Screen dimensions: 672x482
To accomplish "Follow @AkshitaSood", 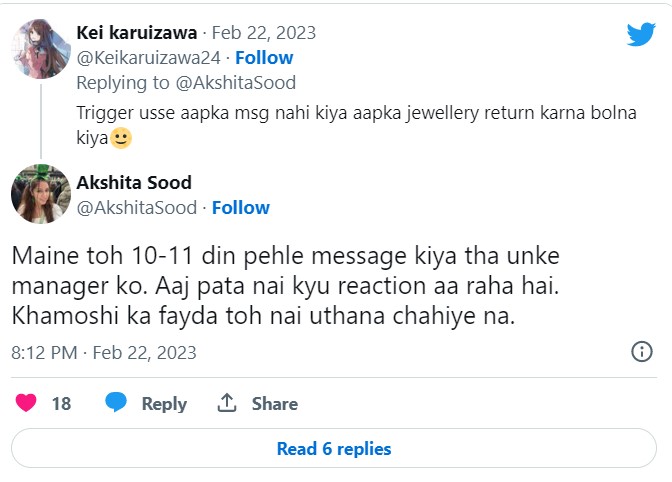I will click(241, 207).
